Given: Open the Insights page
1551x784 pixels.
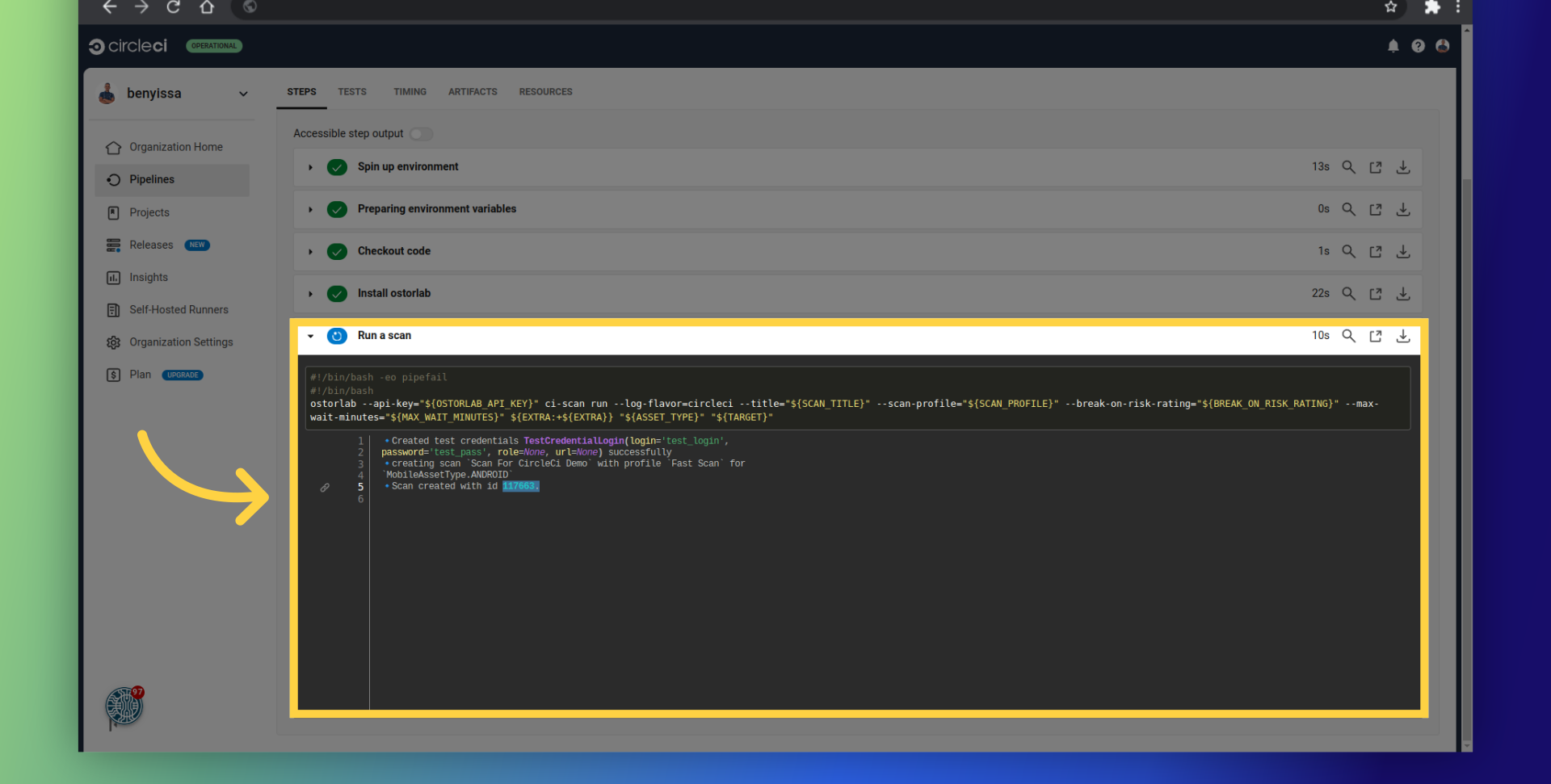Looking at the screenshot, I should [x=149, y=278].
